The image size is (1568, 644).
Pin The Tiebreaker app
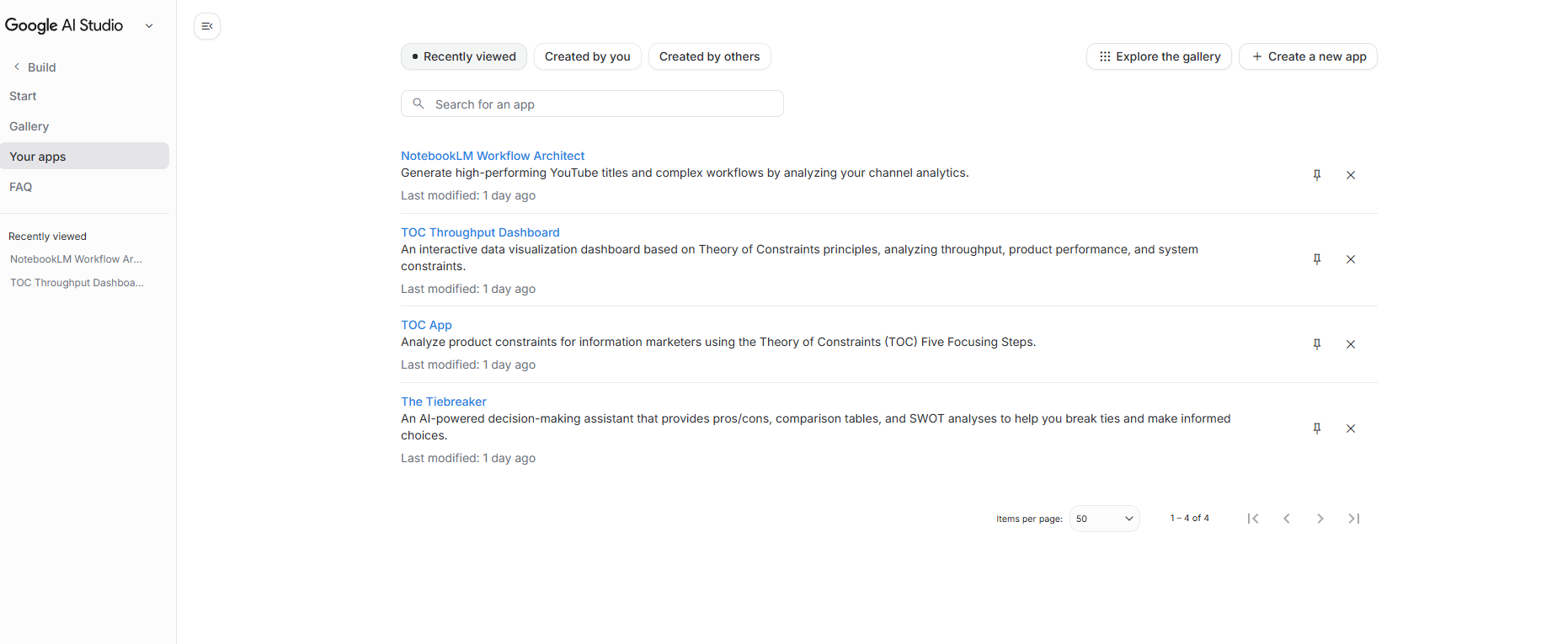point(1317,428)
